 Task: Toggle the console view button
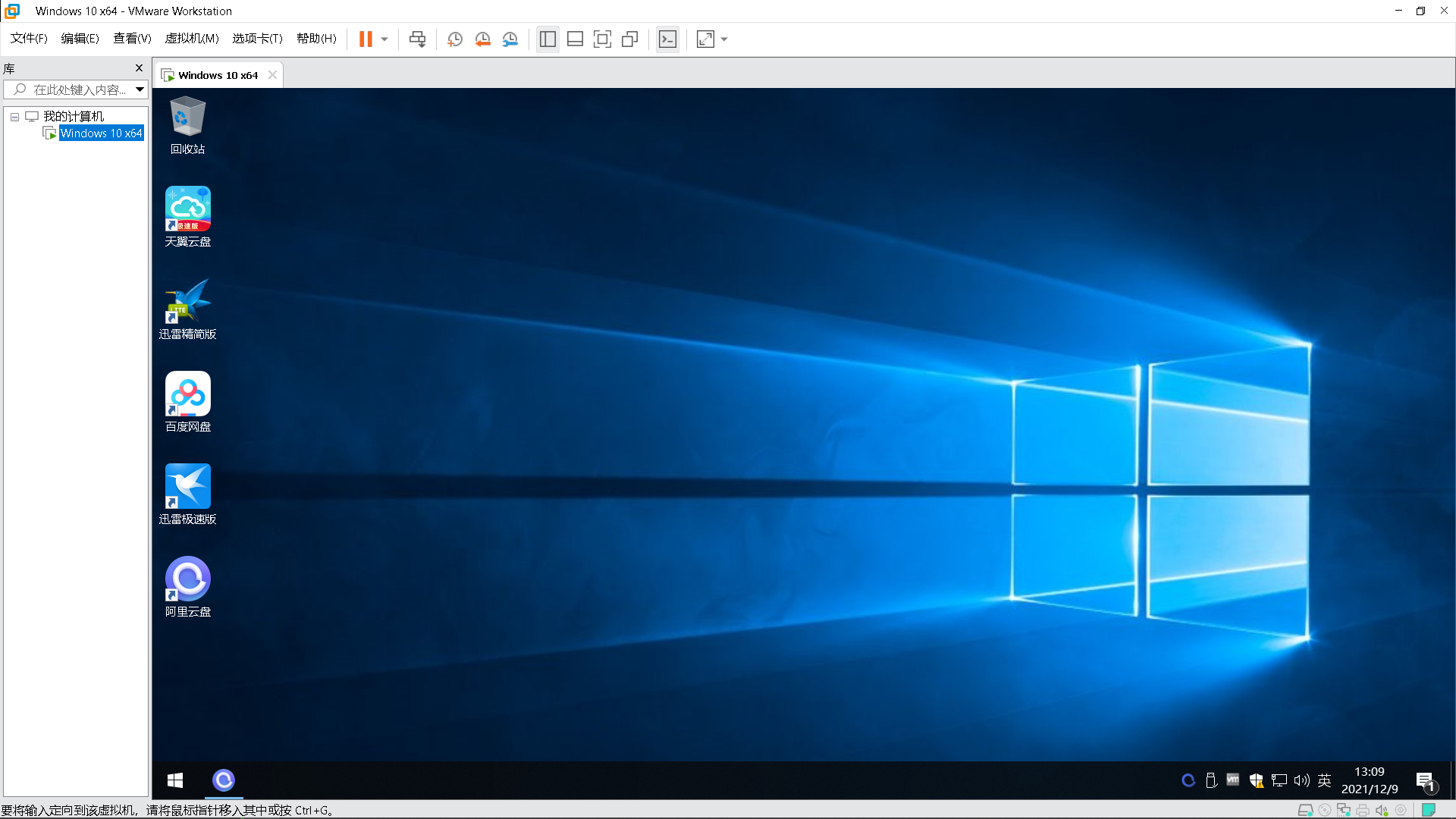click(667, 39)
